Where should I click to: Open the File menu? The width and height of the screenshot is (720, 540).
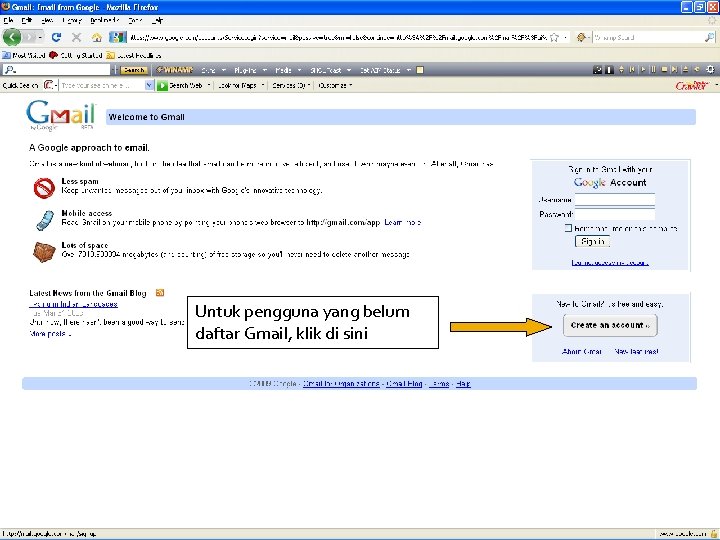8,20
